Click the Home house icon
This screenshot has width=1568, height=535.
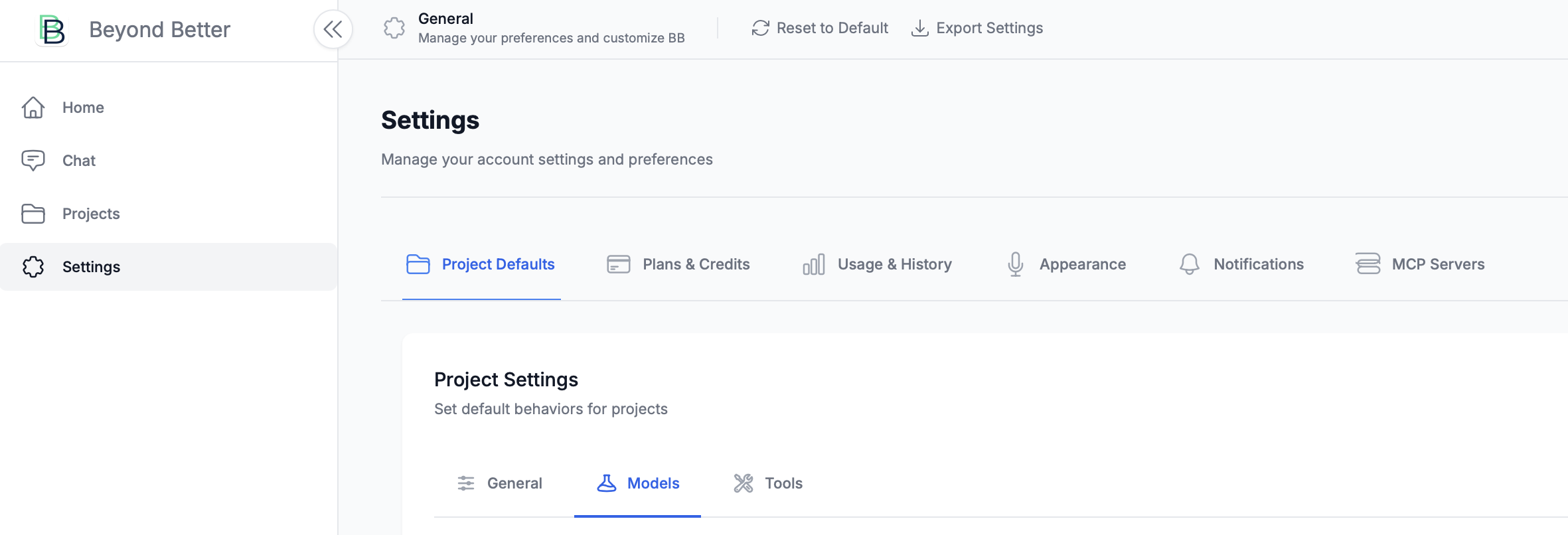33,108
